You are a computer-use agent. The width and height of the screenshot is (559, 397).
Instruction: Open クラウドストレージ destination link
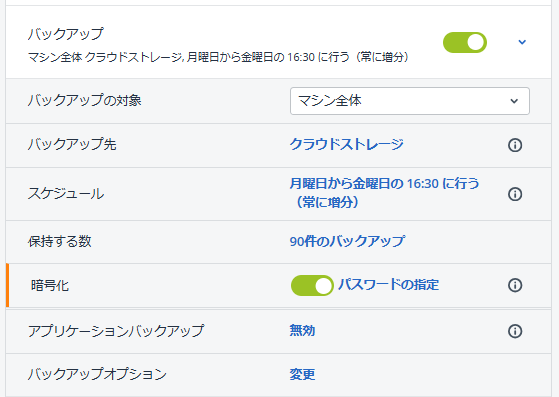[x=346, y=144]
